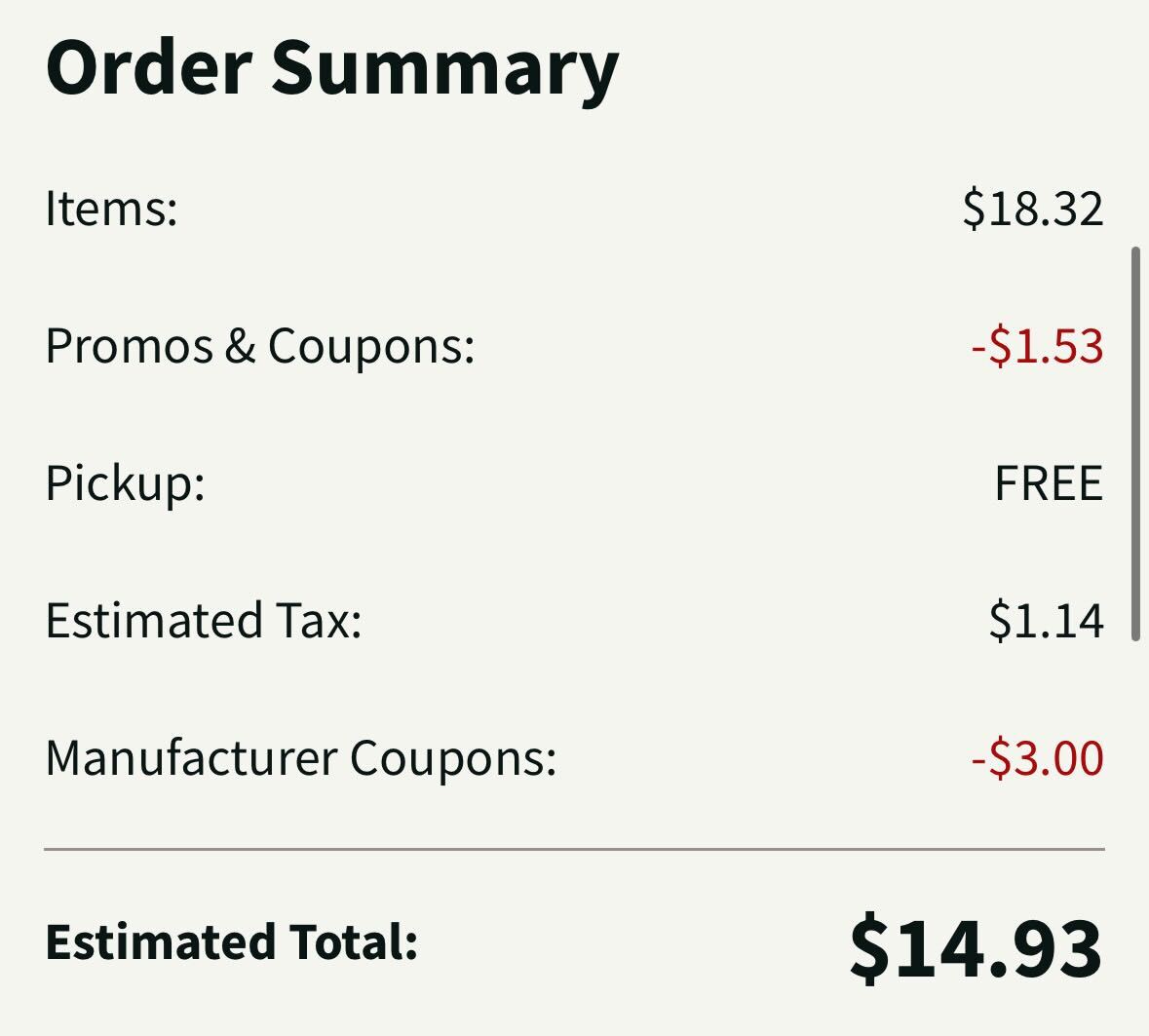
Task: Click the word "Promos" in the discount row
Action: (129, 346)
